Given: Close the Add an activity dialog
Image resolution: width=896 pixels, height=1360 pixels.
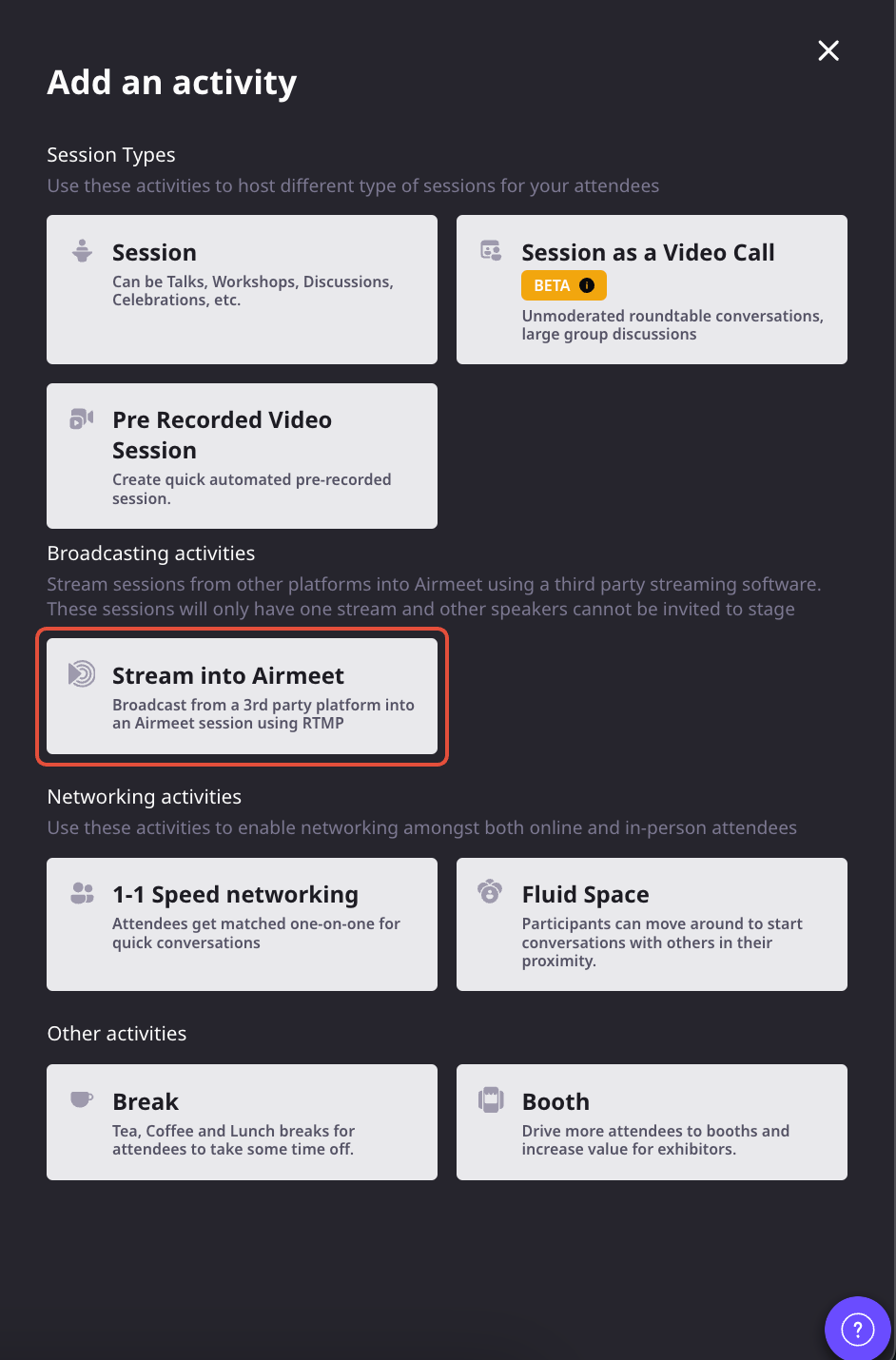Looking at the screenshot, I should point(828,50).
